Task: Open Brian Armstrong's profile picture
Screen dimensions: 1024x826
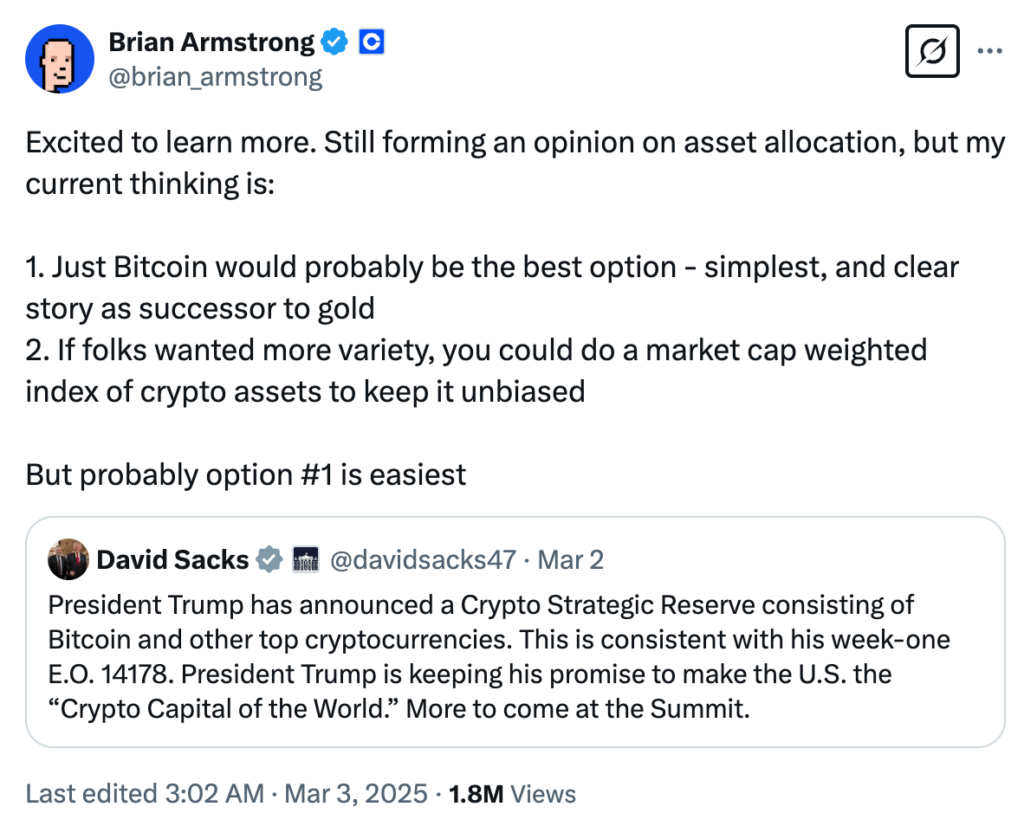Action: pos(59,60)
